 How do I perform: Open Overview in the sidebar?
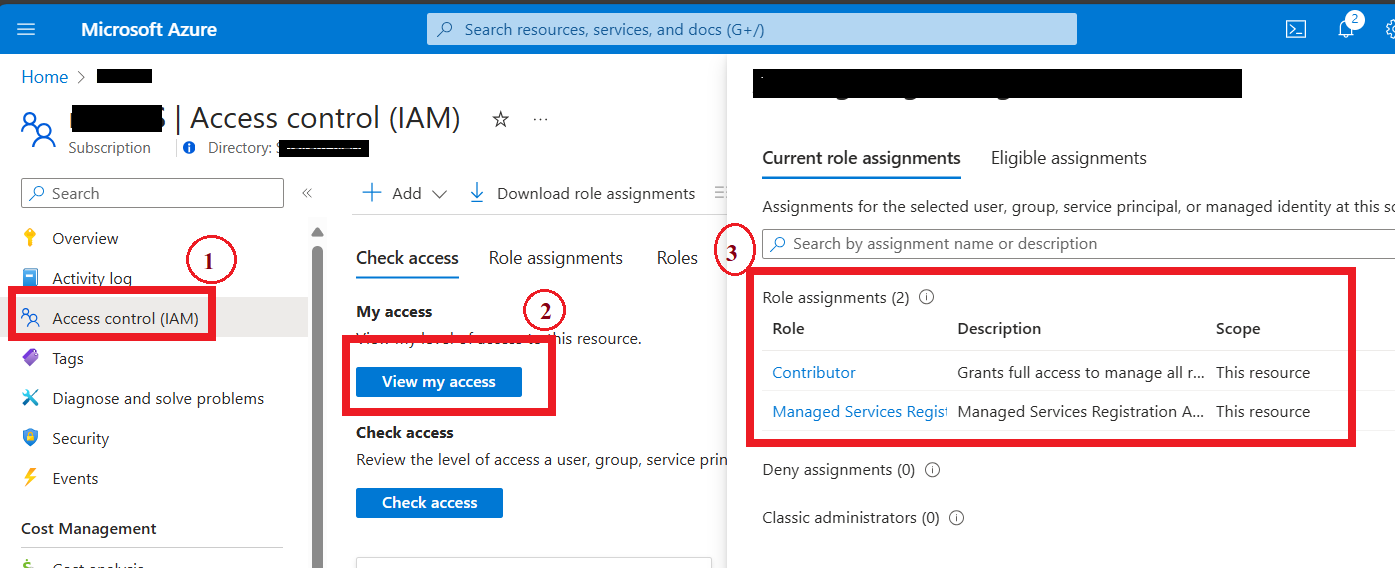click(85, 238)
